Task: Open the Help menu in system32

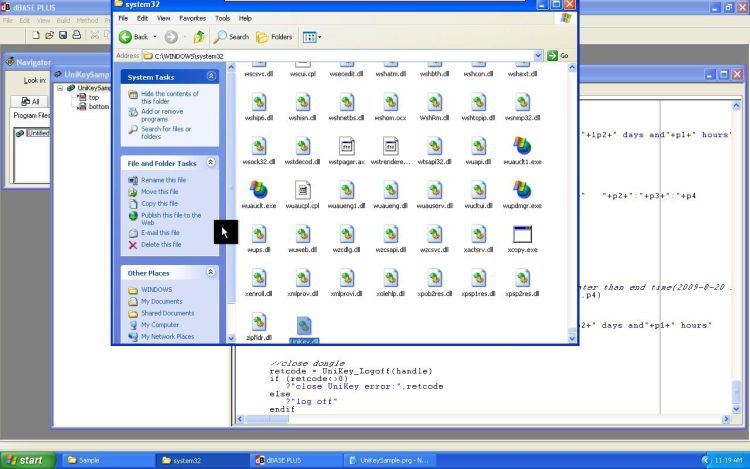Action: click(245, 18)
